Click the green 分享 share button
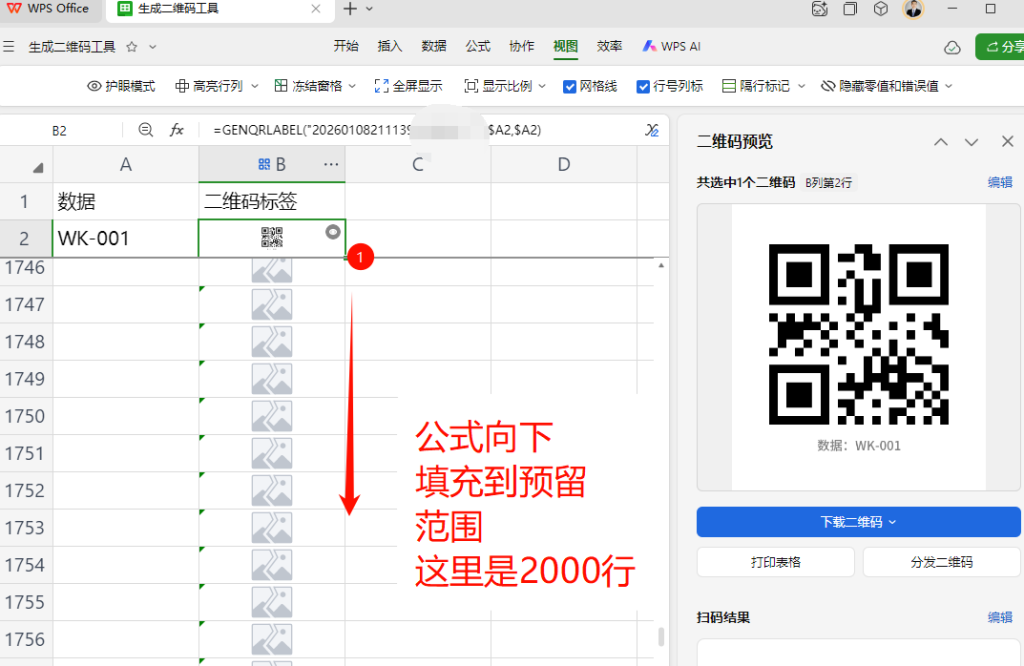The image size is (1024, 666). 1000,47
